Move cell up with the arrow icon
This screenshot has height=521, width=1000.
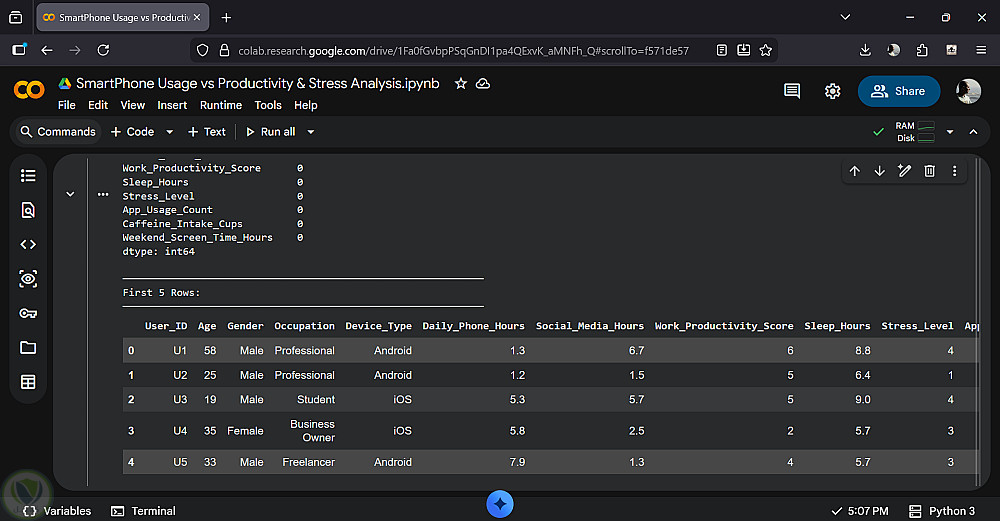tap(854, 171)
